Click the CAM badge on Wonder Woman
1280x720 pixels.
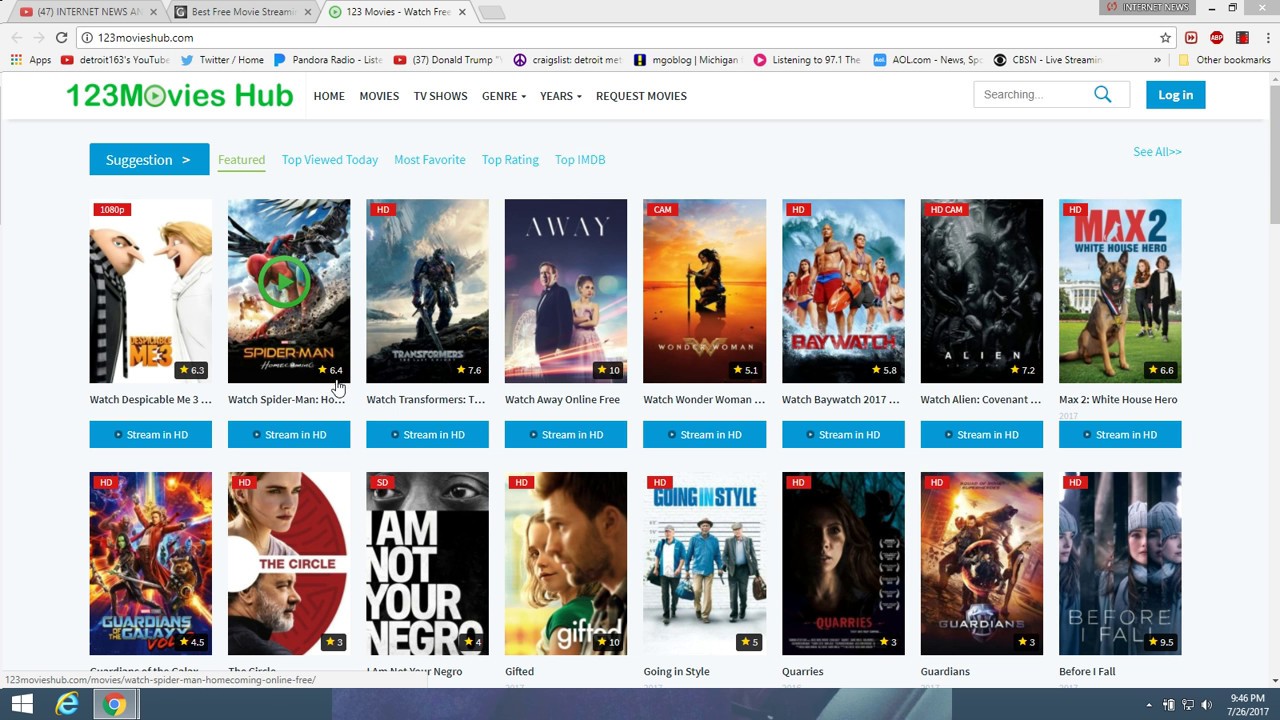coord(662,209)
